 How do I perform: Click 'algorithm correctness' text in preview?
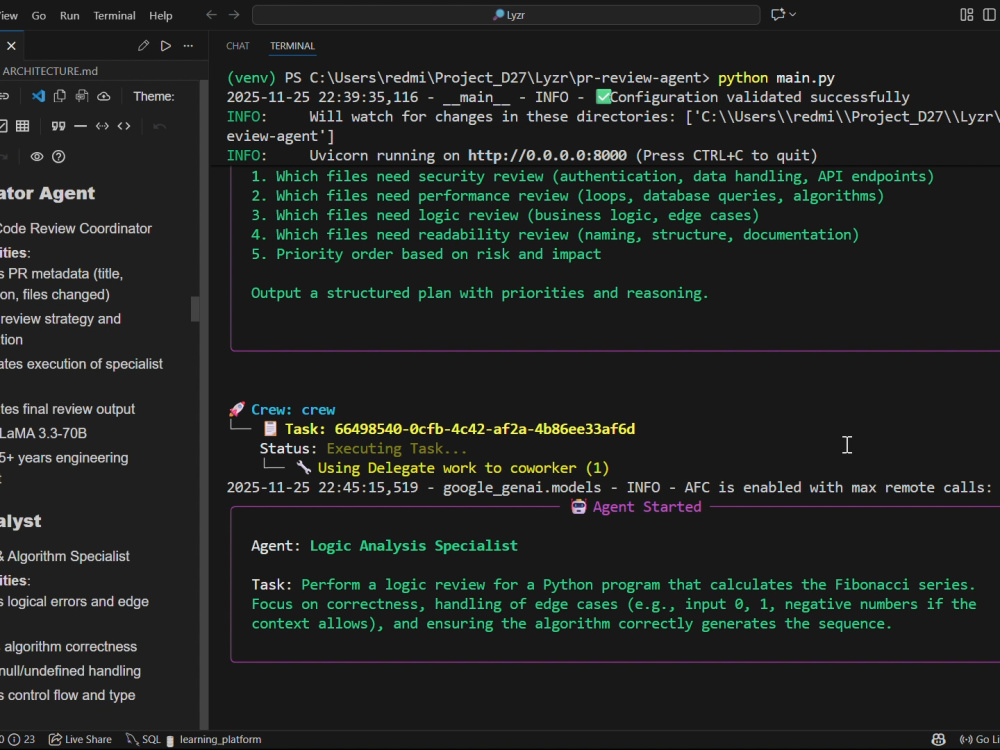pyautogui.click(x=70, y=647)
